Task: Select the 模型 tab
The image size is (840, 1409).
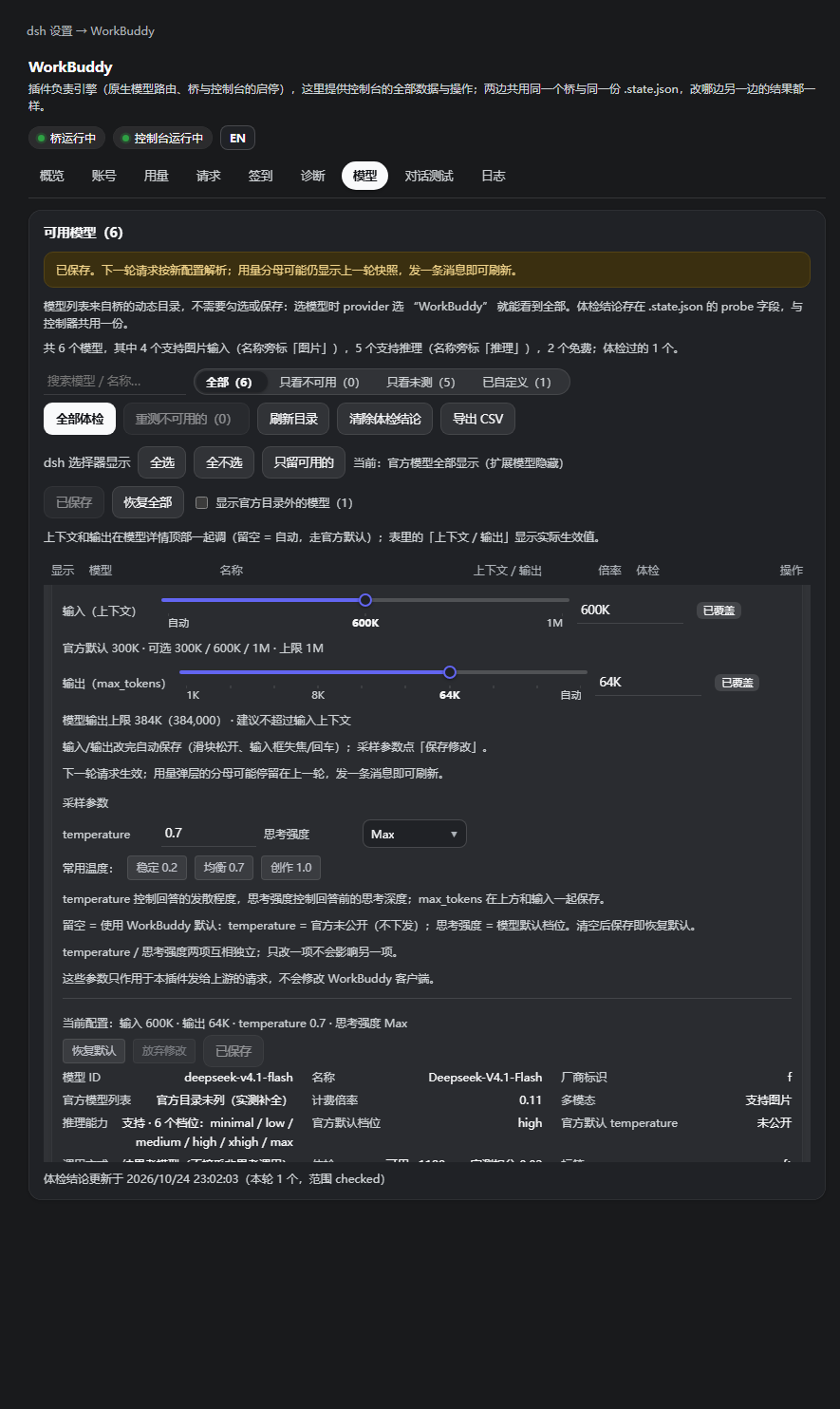Action: (364, 176)
